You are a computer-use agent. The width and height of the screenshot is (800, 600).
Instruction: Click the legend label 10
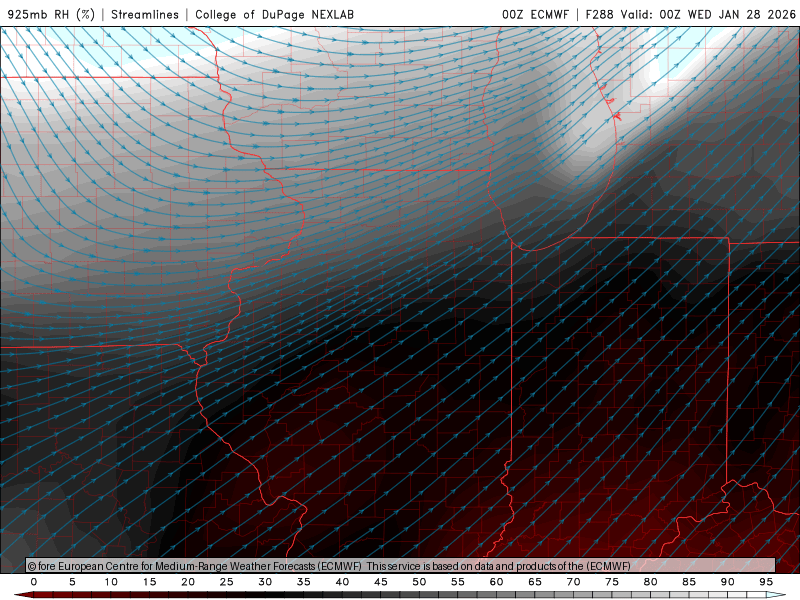(x=111, y=582)
